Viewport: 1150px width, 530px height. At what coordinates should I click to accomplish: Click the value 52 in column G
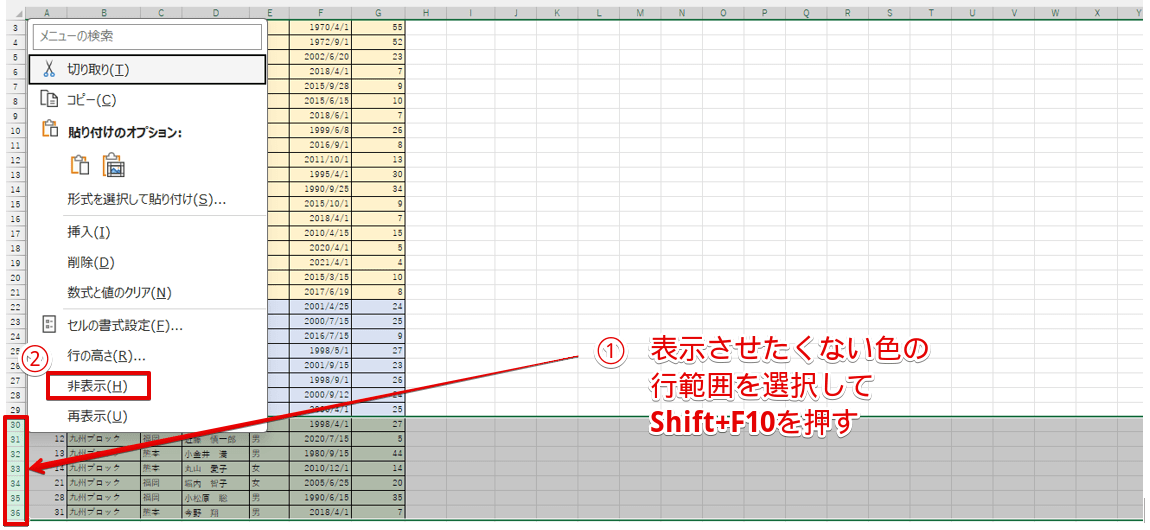[x=378, y=42]
